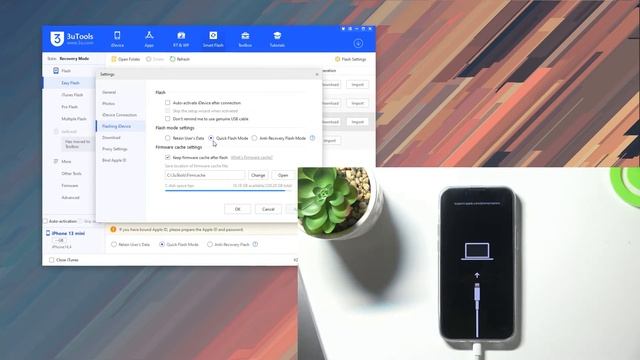Image resolution: width=640 pixels, height=360 pixels.
Task: Open Flash Settings in the toolbar
Action: 350,59
